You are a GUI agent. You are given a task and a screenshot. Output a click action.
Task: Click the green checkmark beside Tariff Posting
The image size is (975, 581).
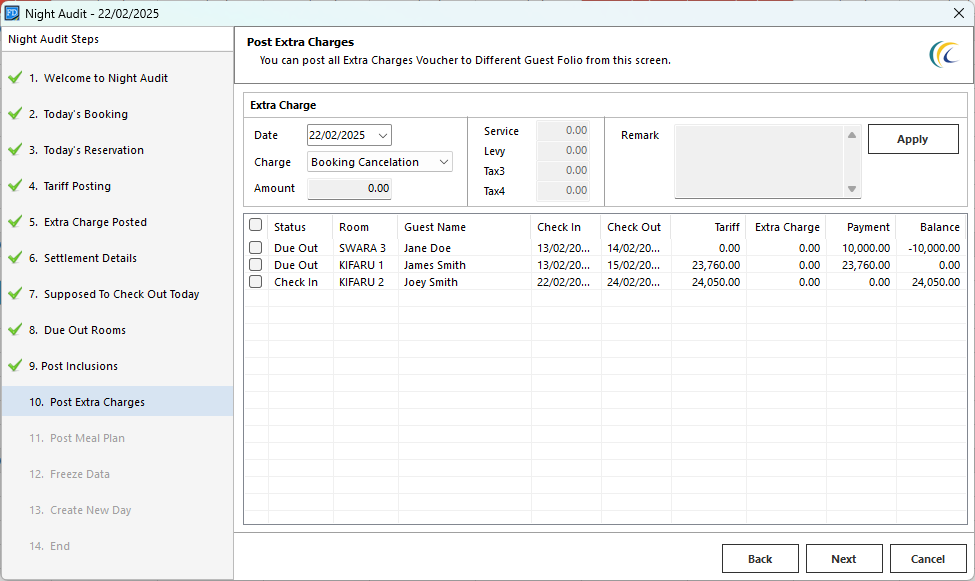coord(14,186)
